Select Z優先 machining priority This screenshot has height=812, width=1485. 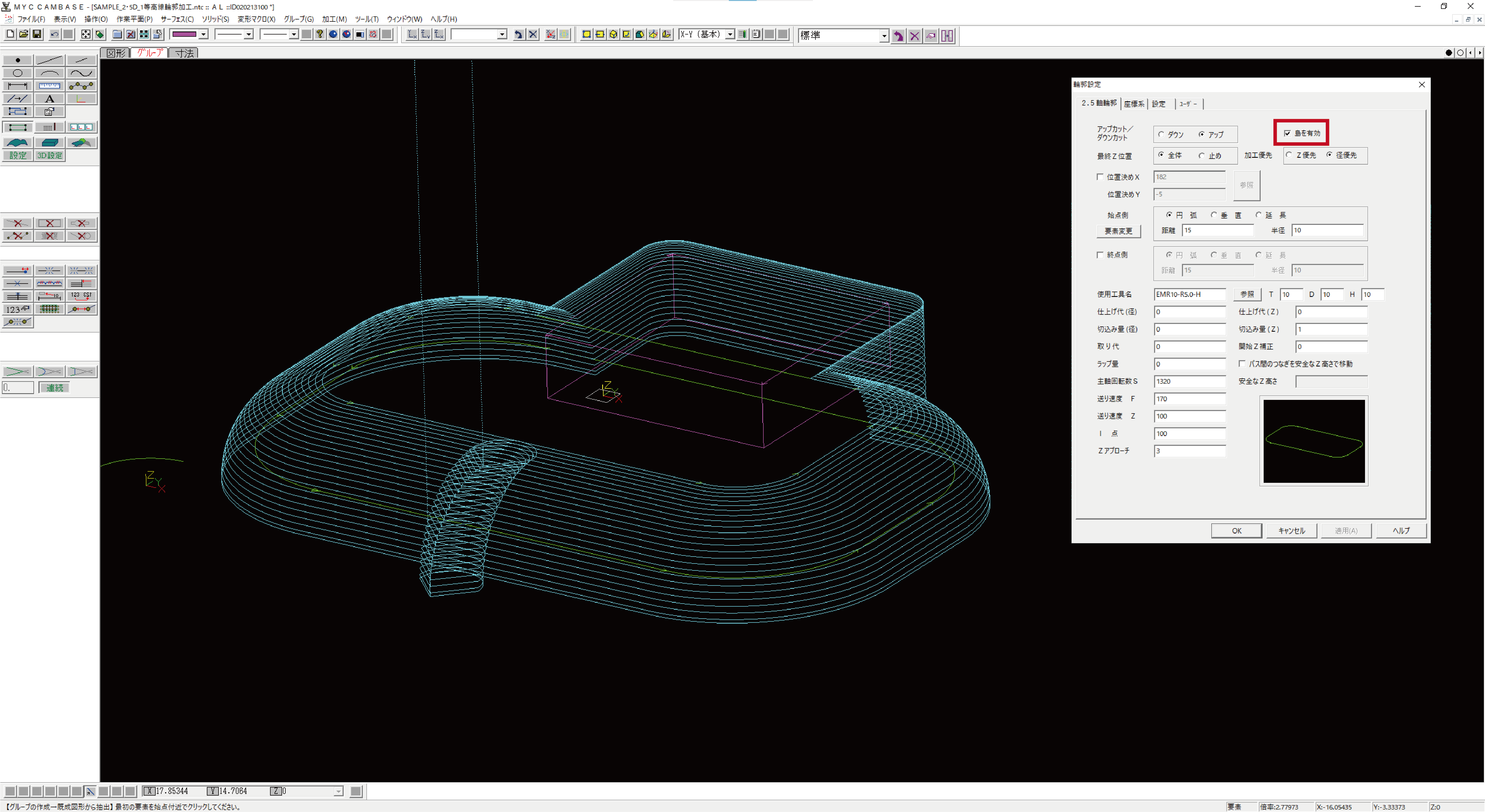(1290, 155)
